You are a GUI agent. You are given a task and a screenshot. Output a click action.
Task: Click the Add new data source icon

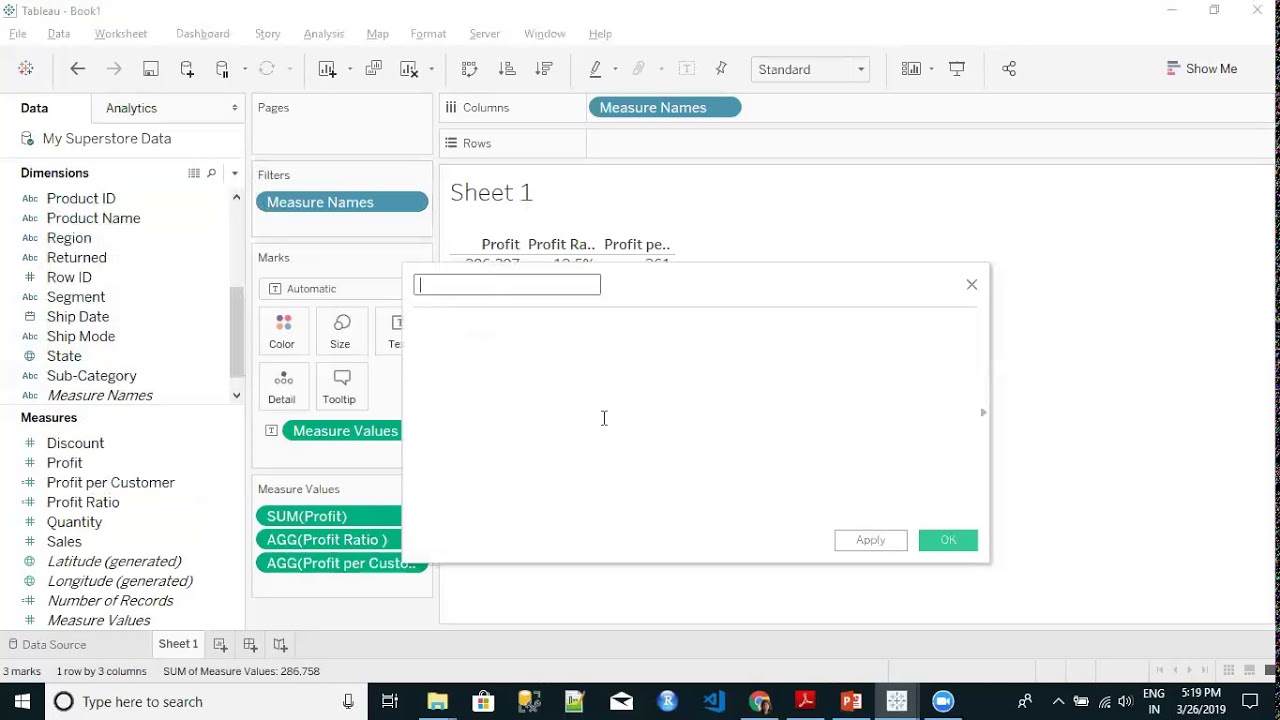click(x=187, y=69)
